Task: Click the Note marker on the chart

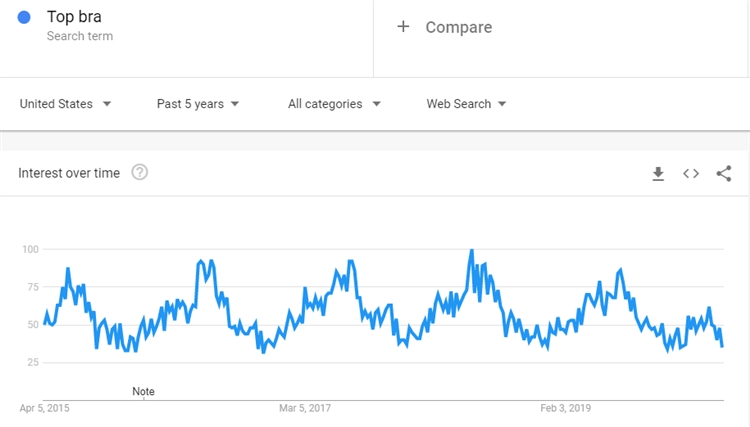Action: (143, 391)
